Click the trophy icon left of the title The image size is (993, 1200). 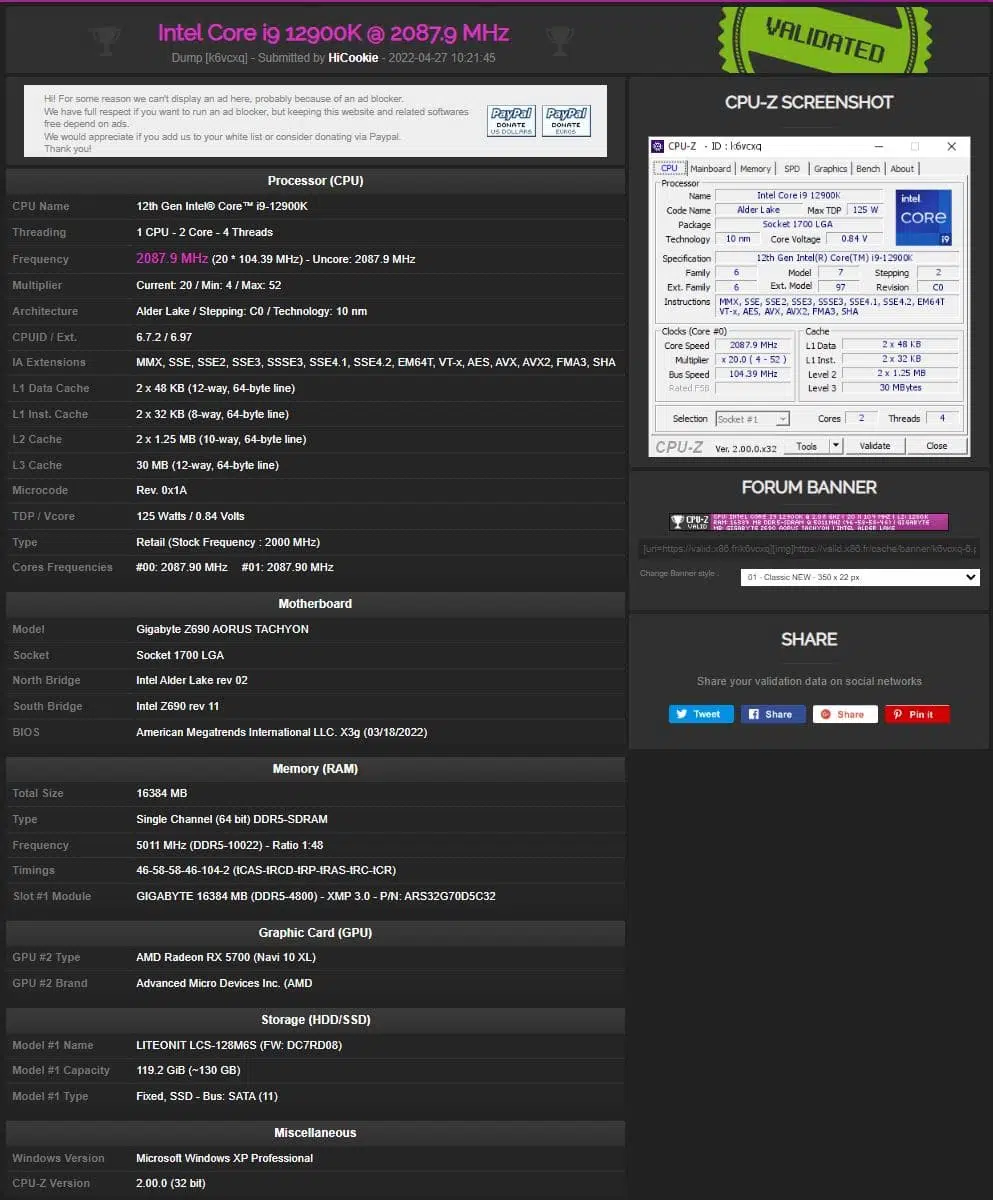coord(105,39)
